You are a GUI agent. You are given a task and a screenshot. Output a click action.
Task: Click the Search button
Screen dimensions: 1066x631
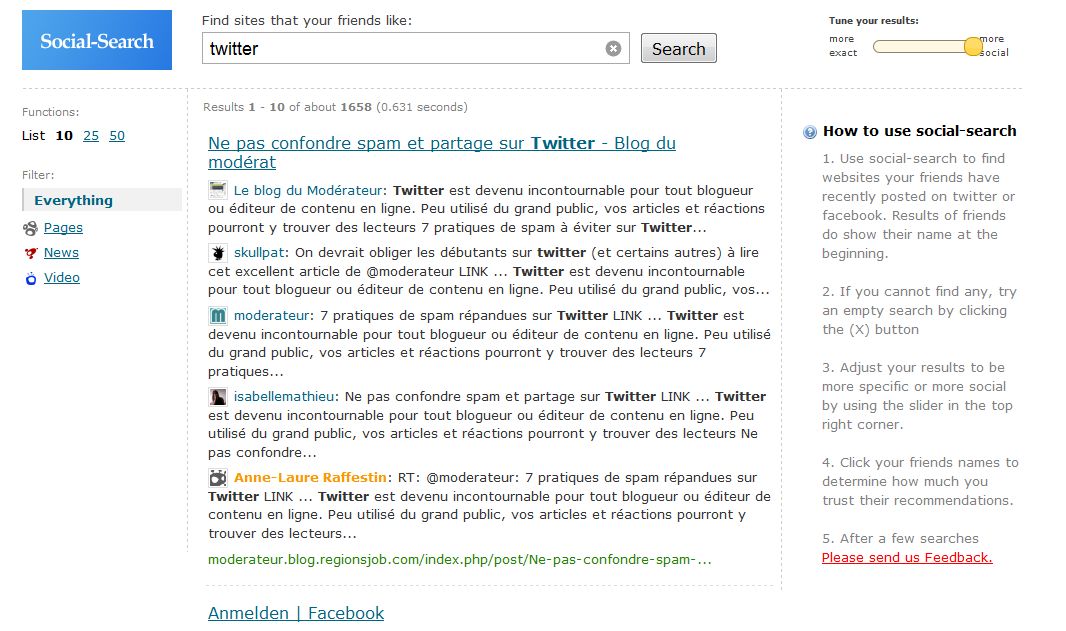[x=678, y=48]
